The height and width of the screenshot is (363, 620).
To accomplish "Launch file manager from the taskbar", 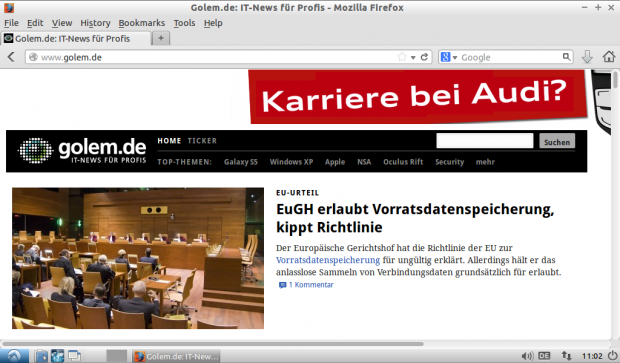I will point(41,356).
